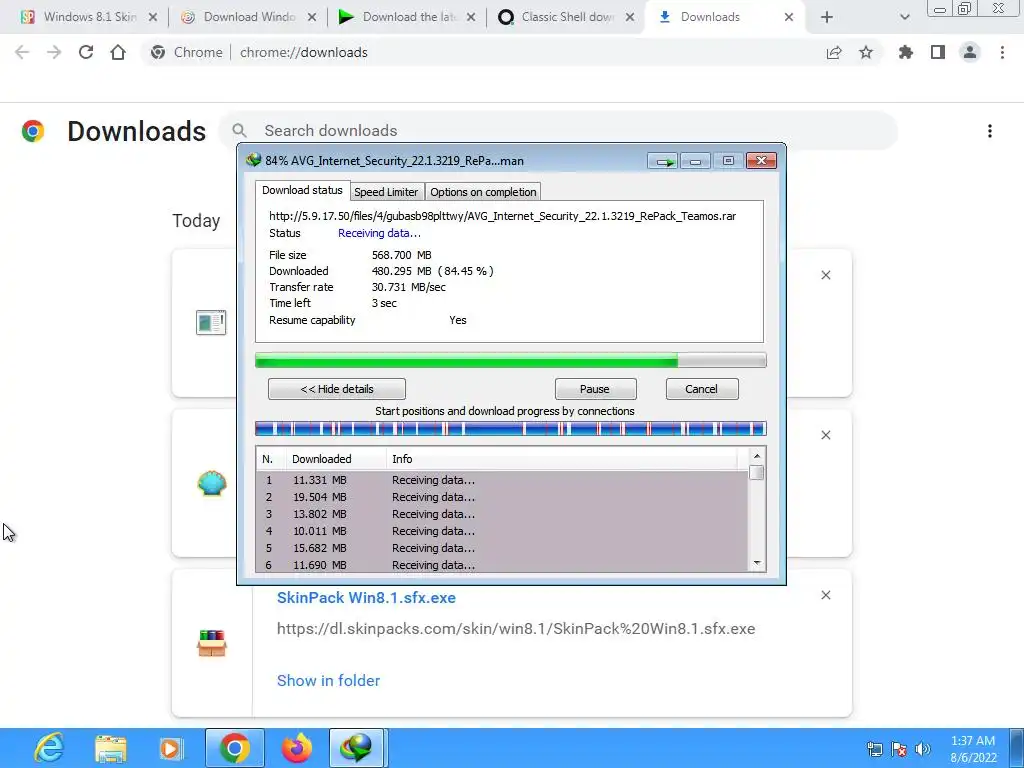Image resolution: width=1024 pixels, height=768 pixels.
Task: Expand the Chrome tab search chevron
Action: coord(904,18)
